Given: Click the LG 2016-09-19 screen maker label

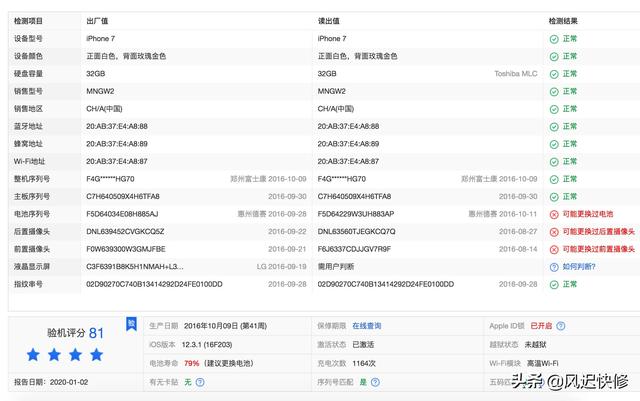Looking at the screenshot, I should tap(282, 267).
